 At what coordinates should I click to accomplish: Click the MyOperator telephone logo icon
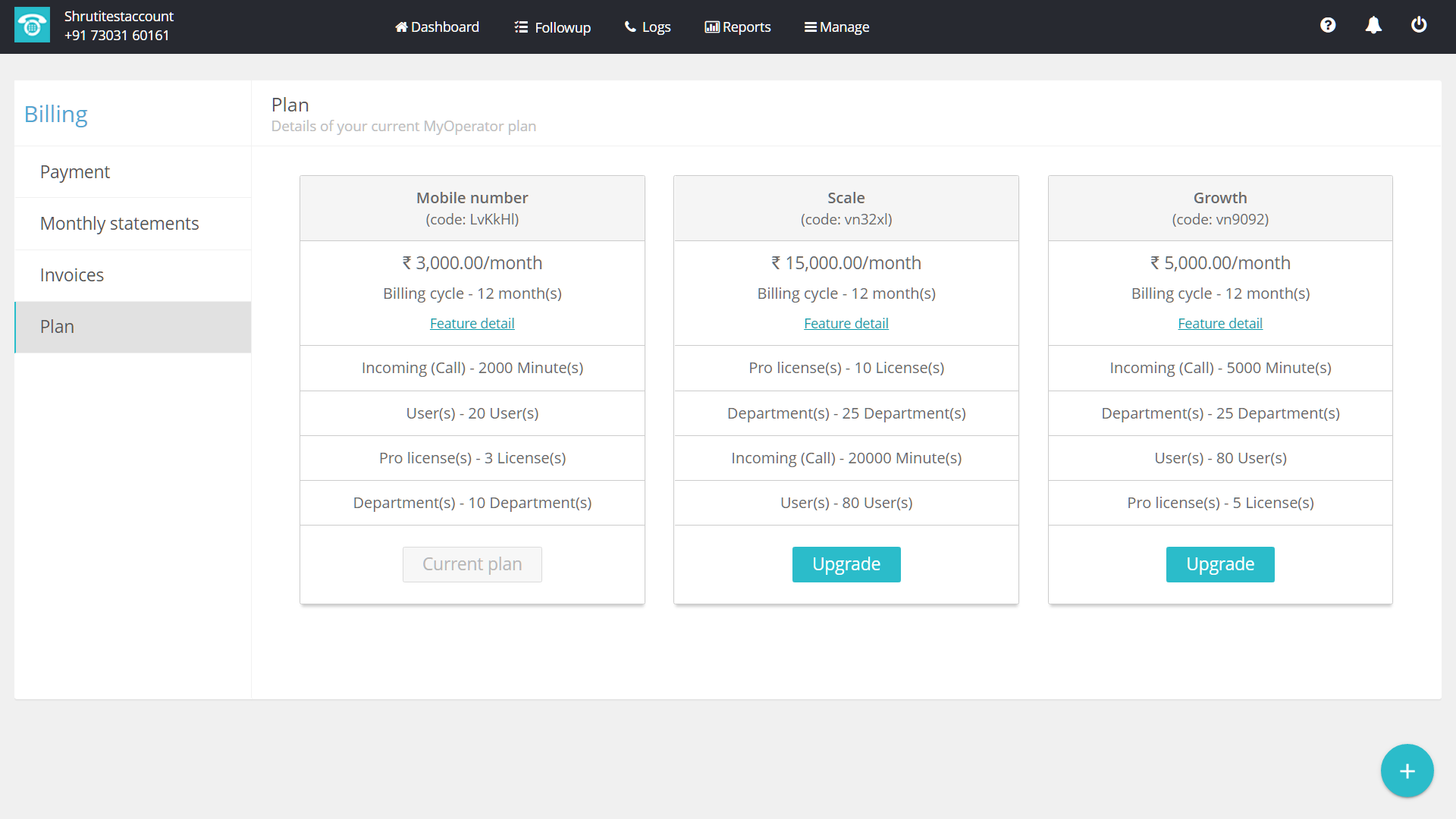pyautogui.click(x=32, y=25)
